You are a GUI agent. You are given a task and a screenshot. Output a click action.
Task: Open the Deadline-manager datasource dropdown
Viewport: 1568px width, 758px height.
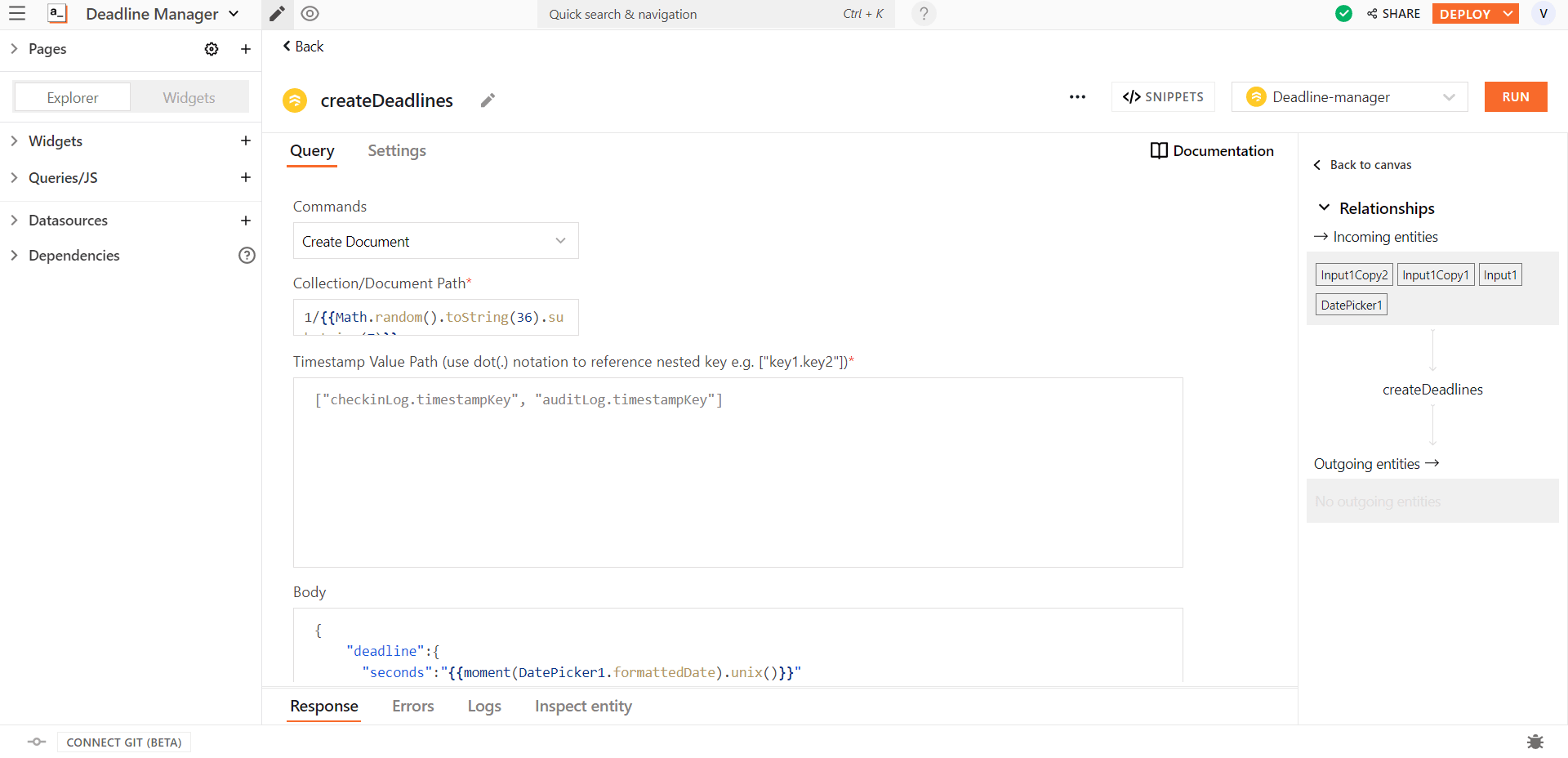tap(1349, 97)
